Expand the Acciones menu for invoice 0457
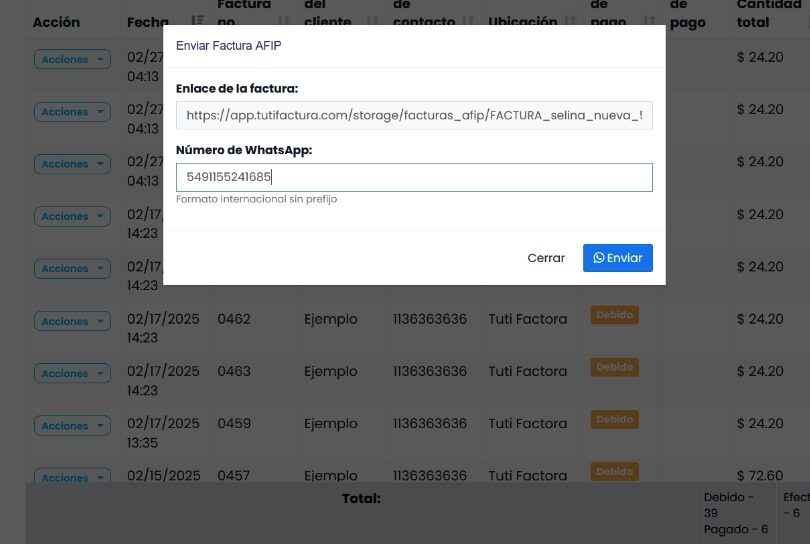 72,477
